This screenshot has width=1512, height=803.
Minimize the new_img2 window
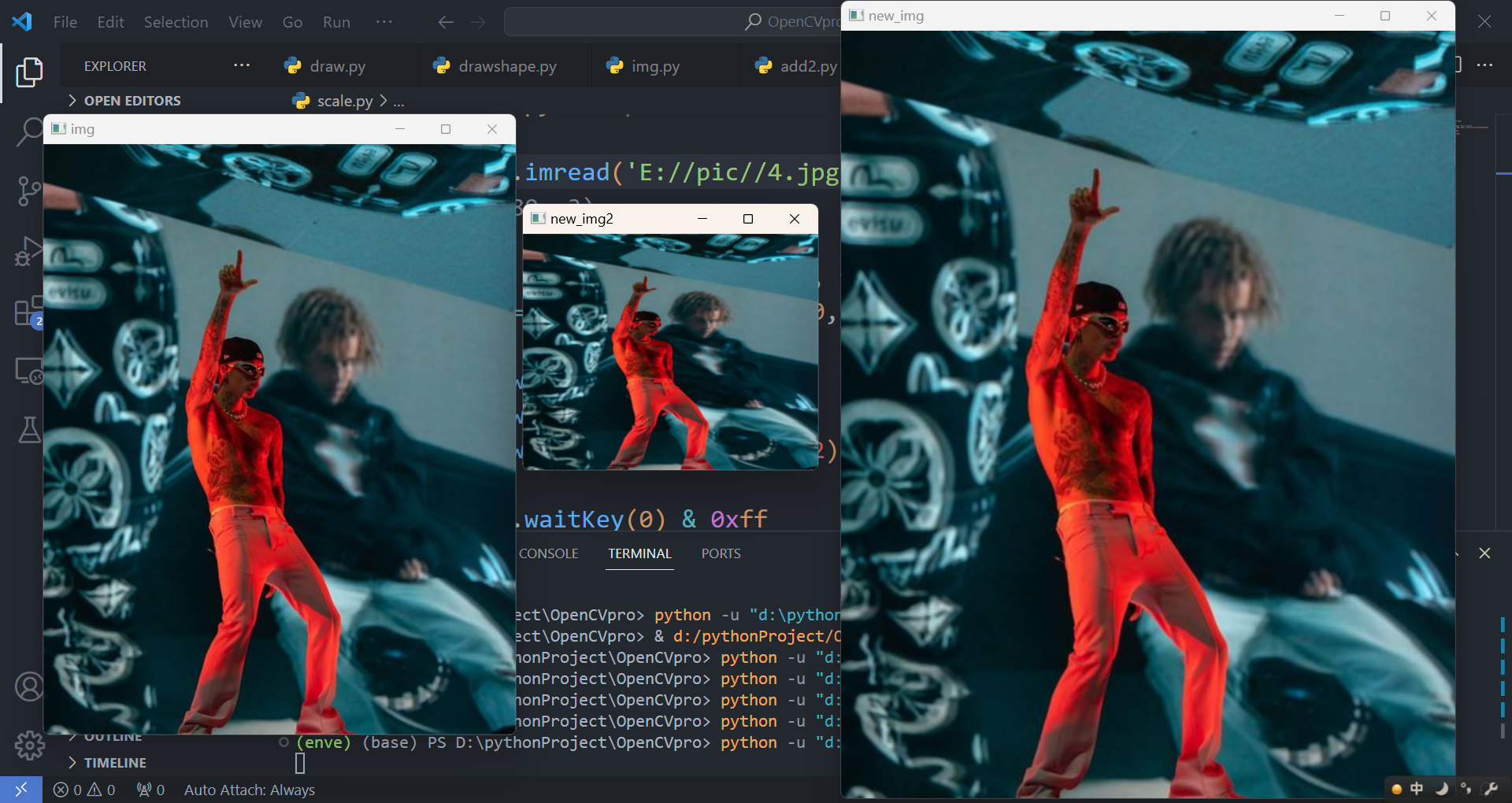[x=702, y=219]
